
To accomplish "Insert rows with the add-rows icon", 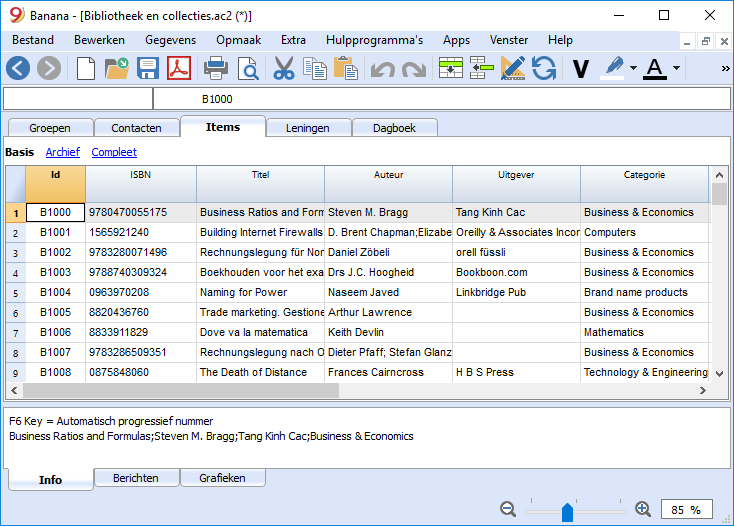I will coord(451,68).
